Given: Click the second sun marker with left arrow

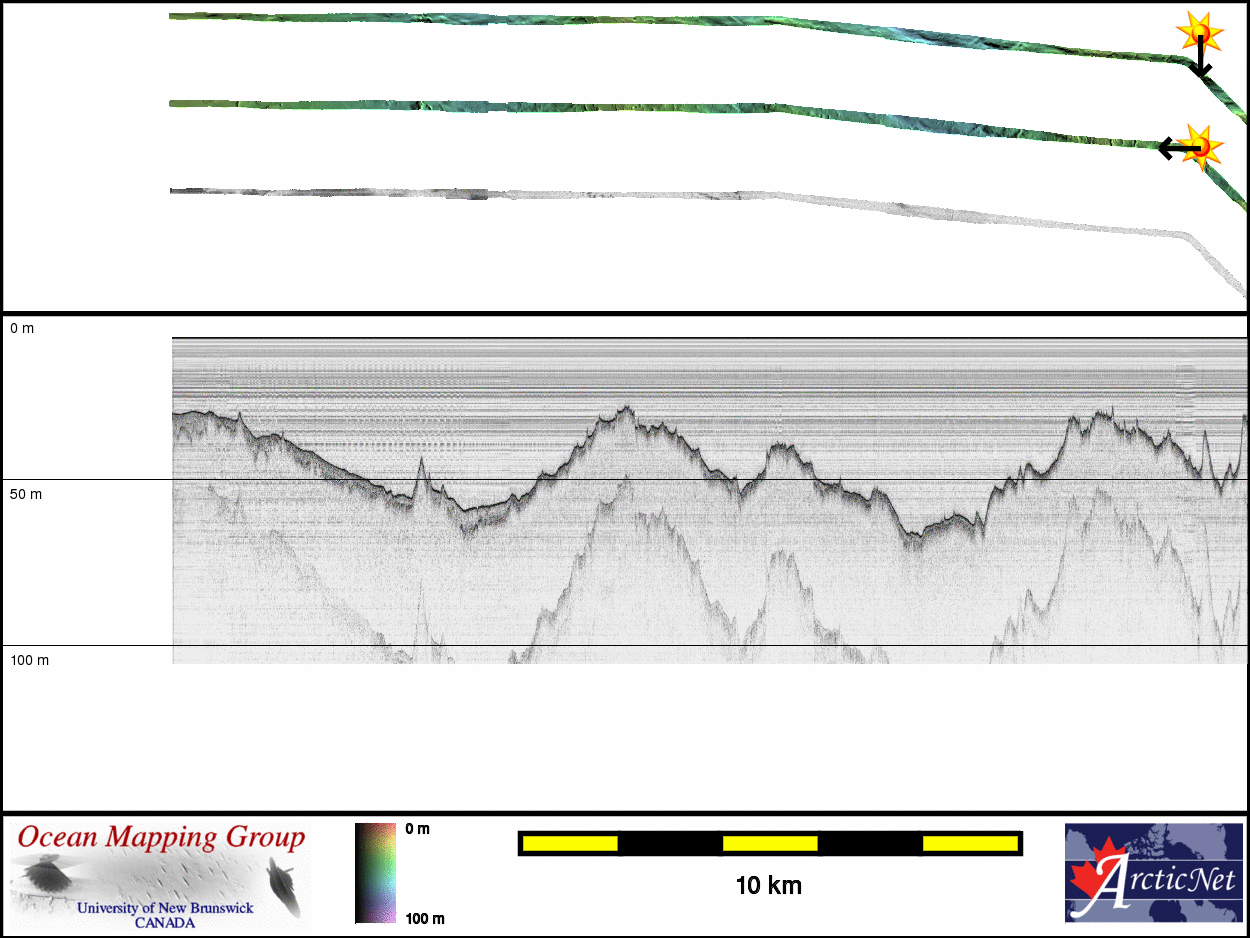Looking at the screenshot, I should coord(1204,147).
